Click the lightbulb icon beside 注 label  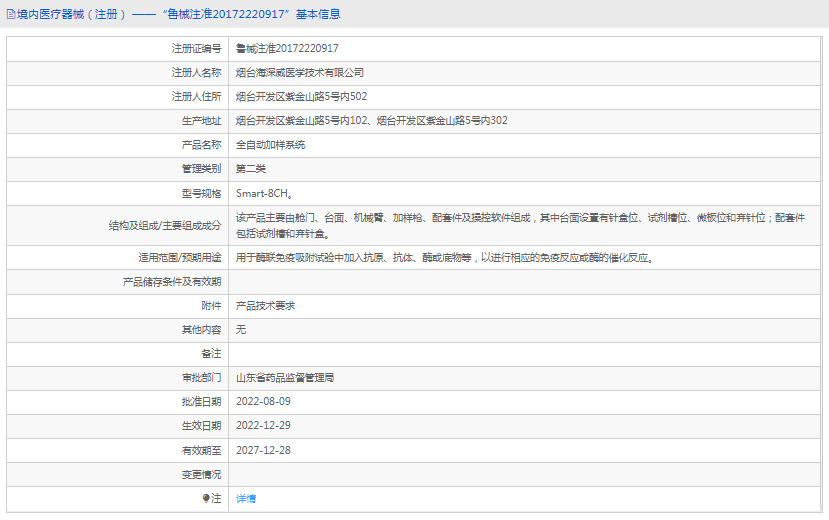click(206, 498)
